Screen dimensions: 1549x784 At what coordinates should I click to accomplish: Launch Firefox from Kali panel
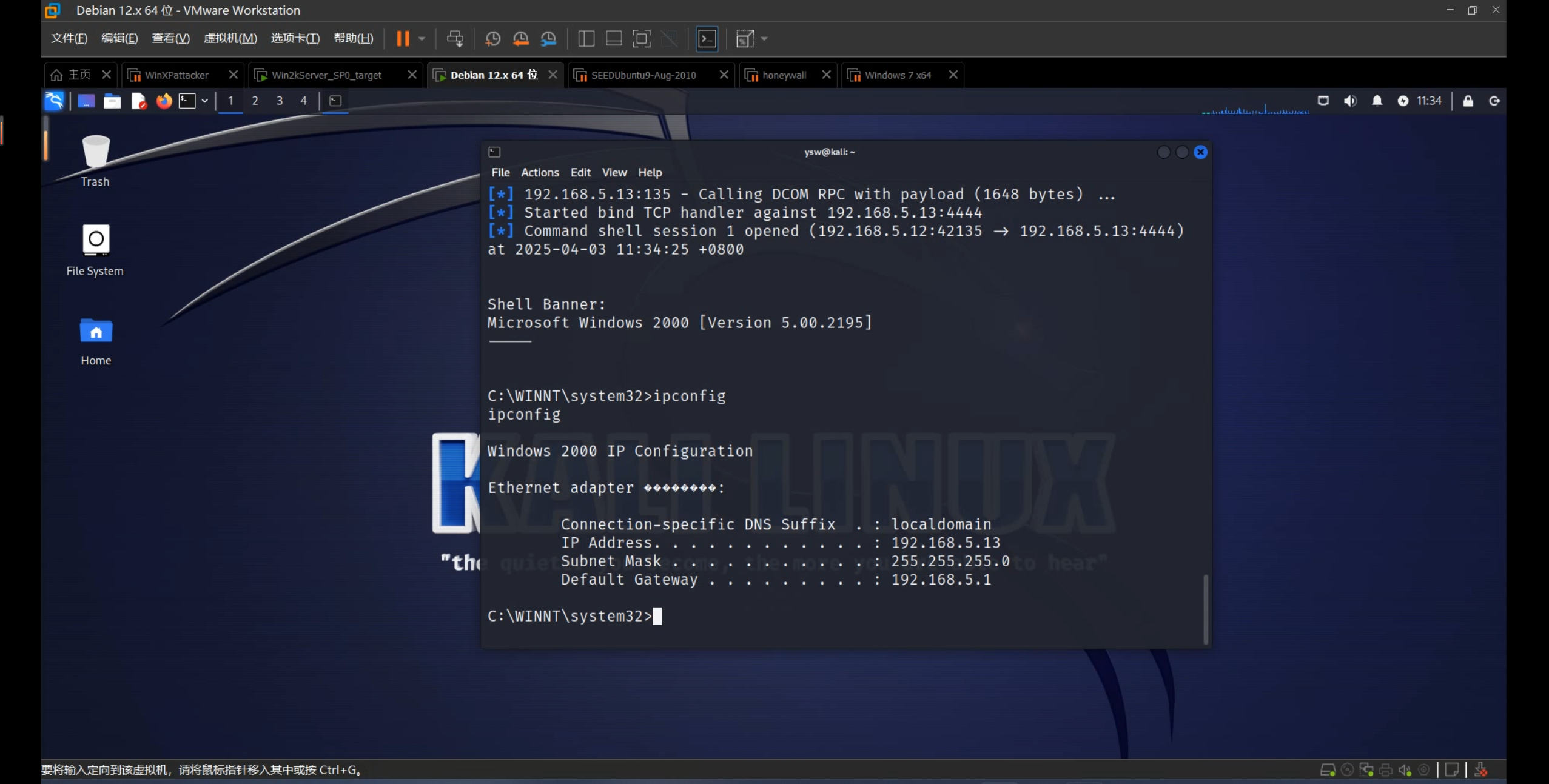point(164,101)
